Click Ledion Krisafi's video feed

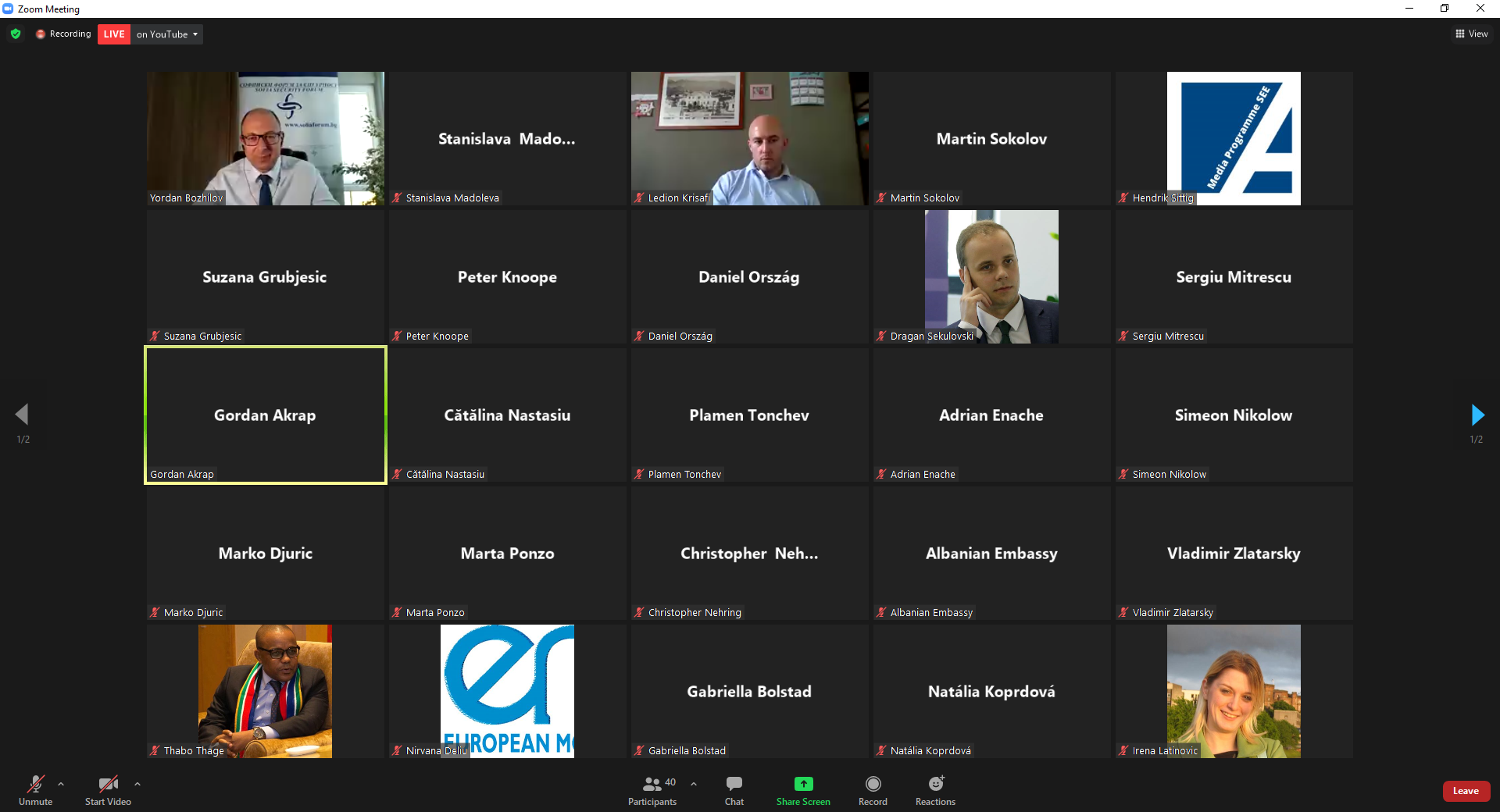(749, 138)
